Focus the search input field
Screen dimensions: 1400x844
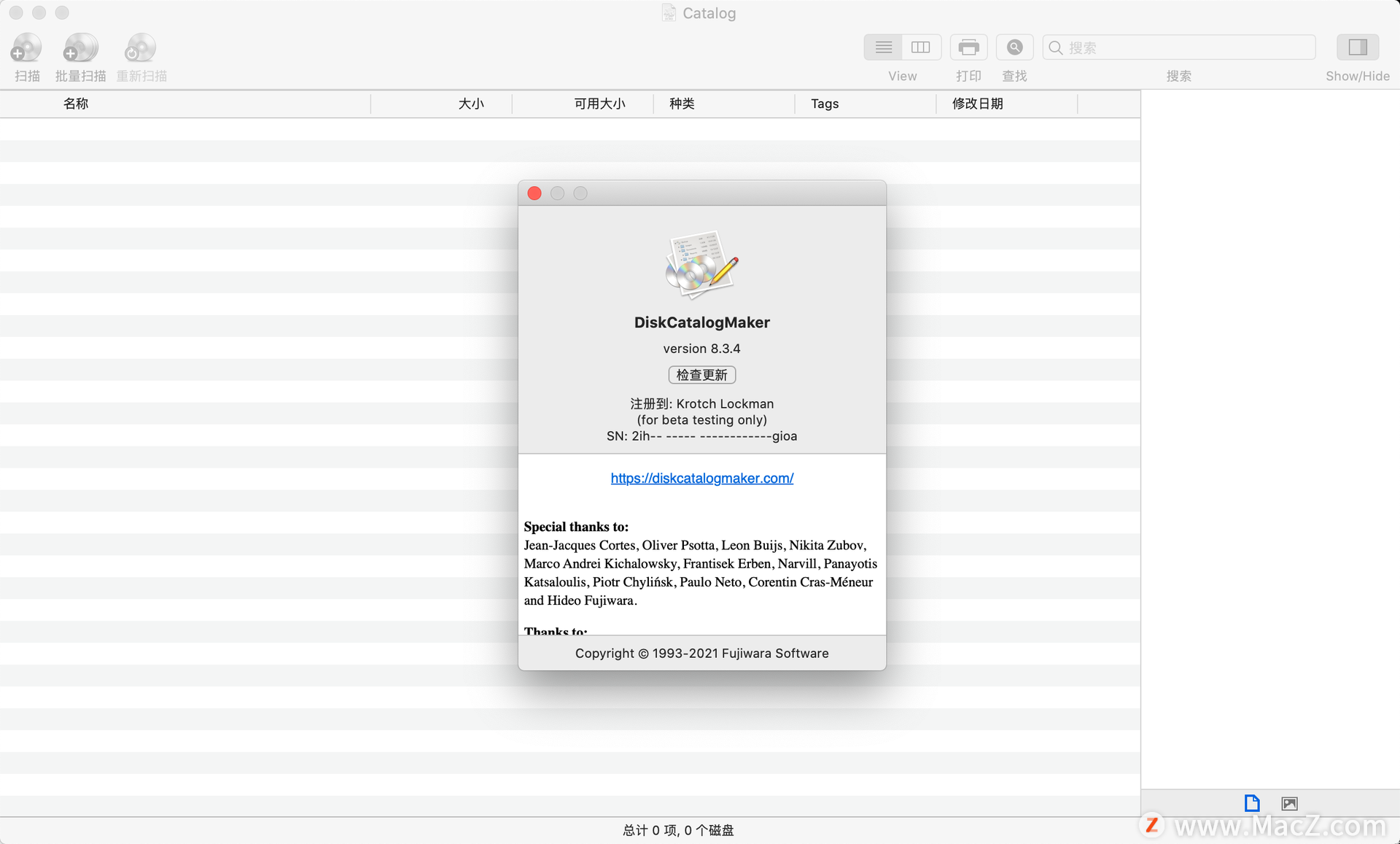point(1179,47)
